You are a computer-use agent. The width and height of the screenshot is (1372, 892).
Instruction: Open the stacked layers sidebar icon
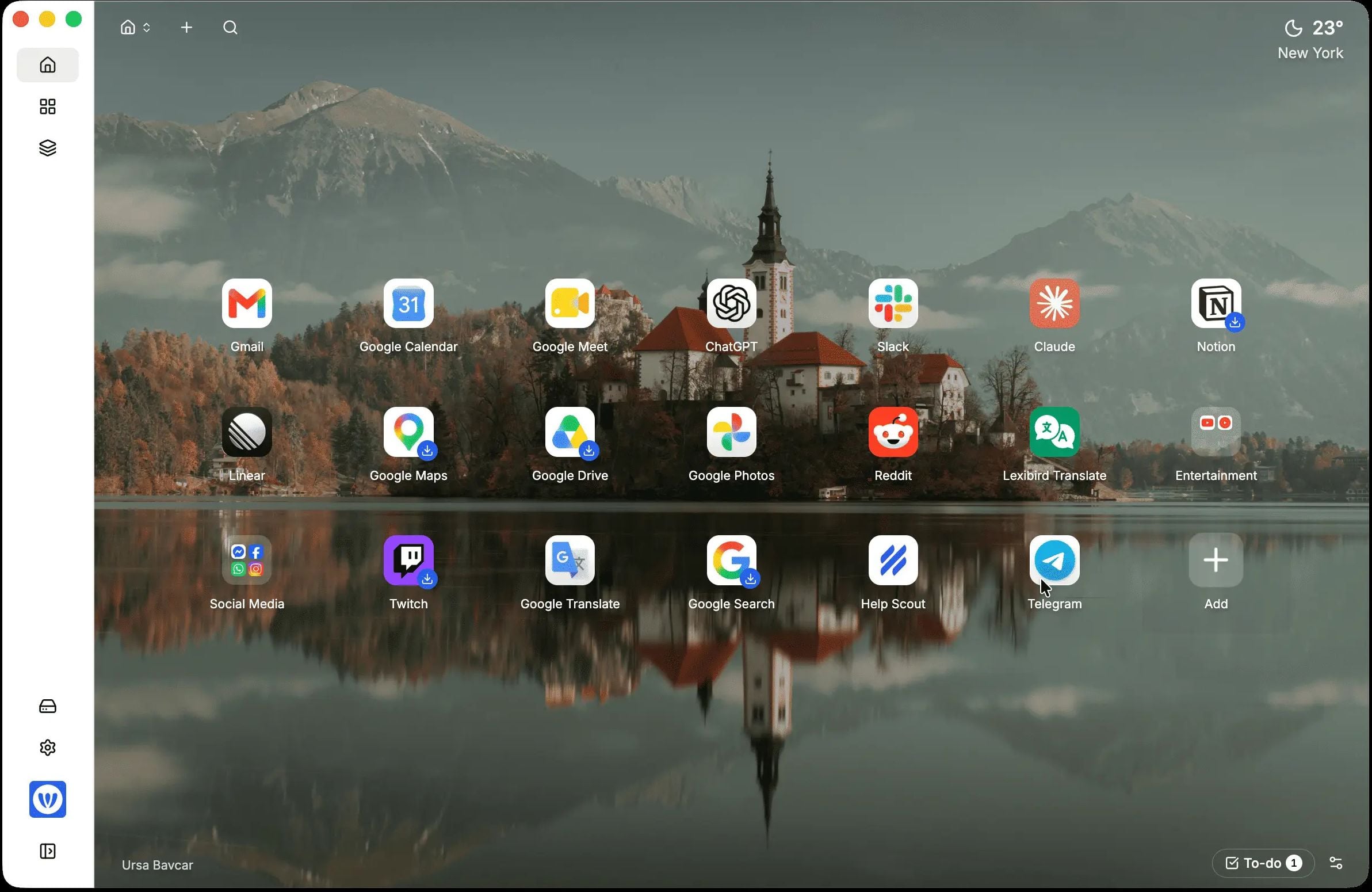point(48,148)
